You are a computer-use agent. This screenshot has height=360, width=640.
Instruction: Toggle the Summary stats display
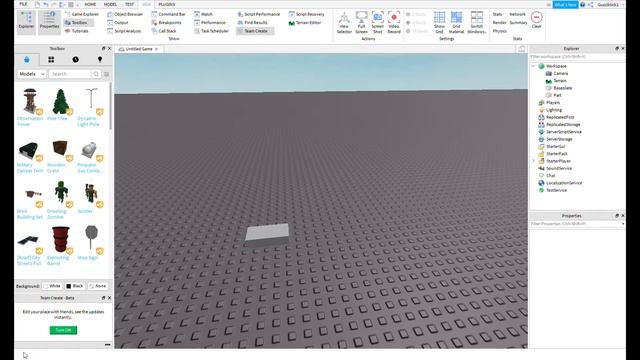[x=518, y=22]
